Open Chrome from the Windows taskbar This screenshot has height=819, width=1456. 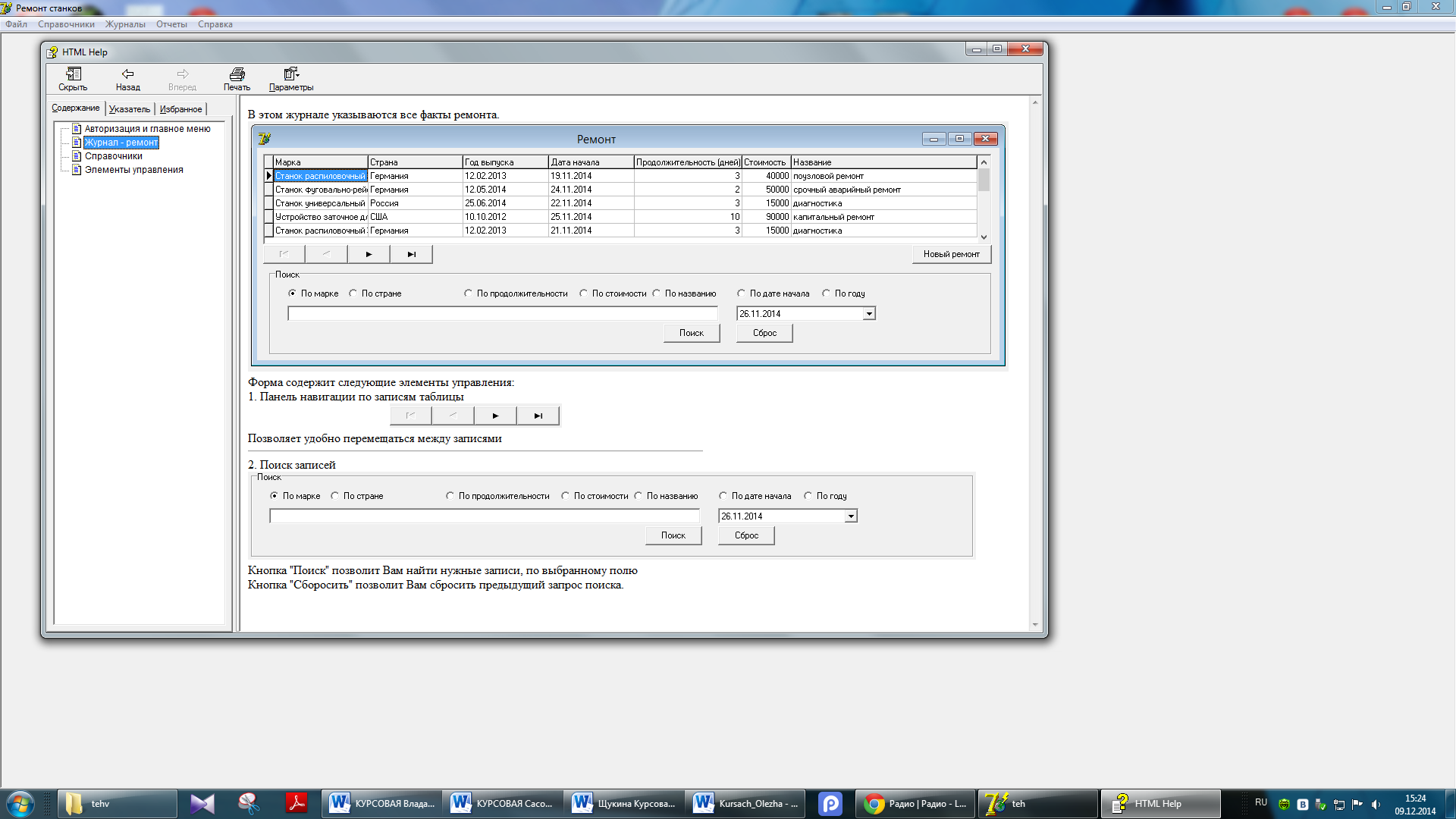pos(916,804)
